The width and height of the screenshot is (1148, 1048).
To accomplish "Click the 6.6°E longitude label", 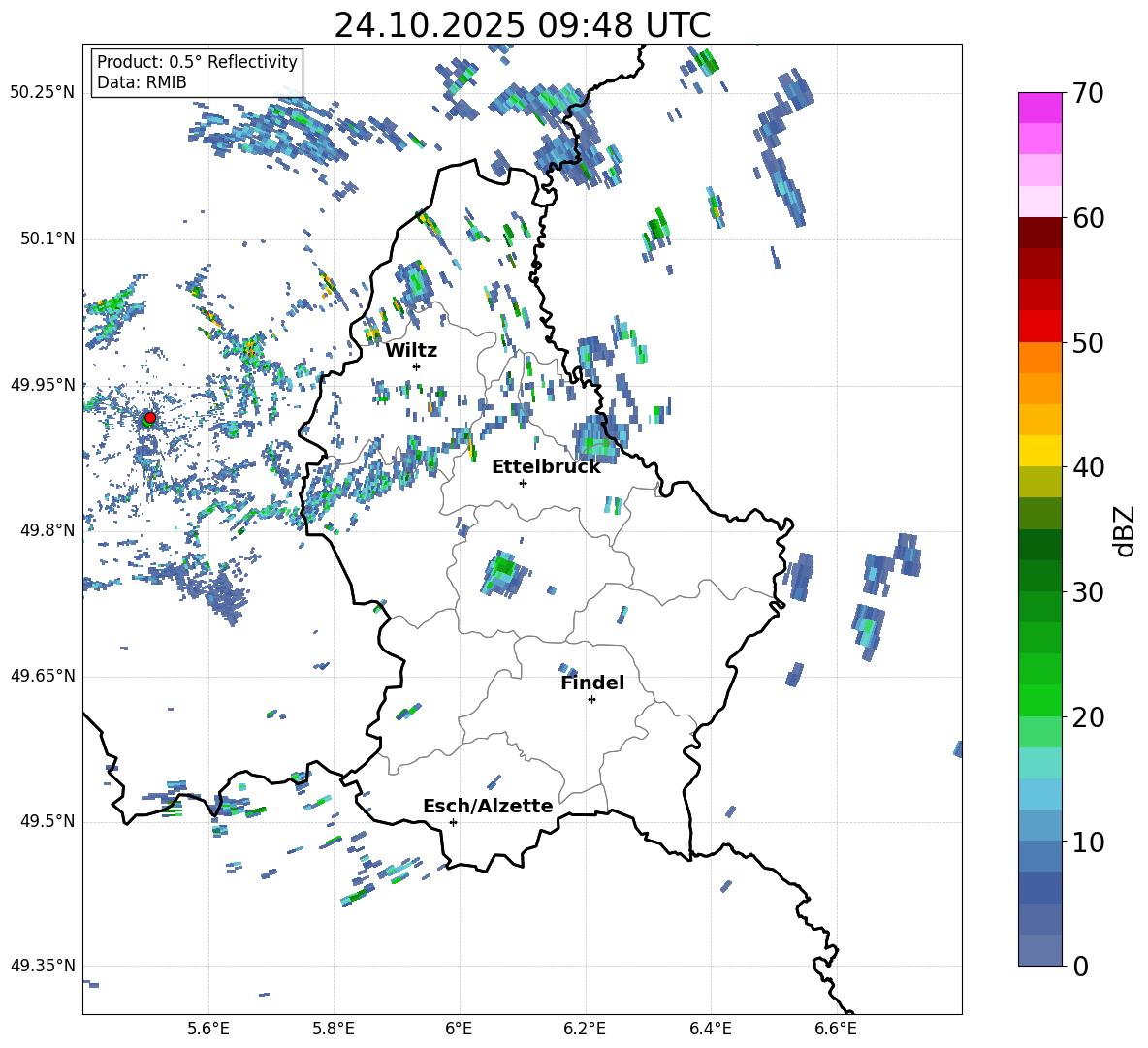I will coord(836,1029).
